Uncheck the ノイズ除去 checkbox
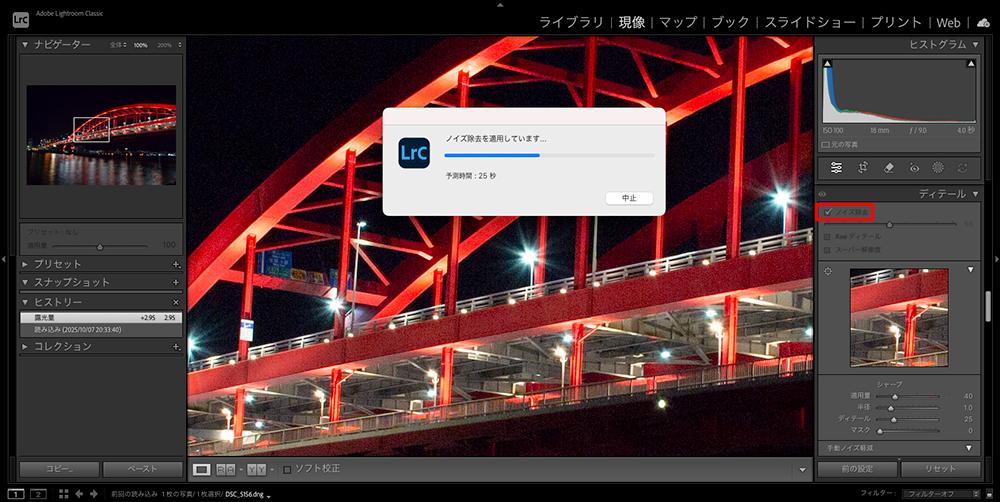 tap(828, 212)
